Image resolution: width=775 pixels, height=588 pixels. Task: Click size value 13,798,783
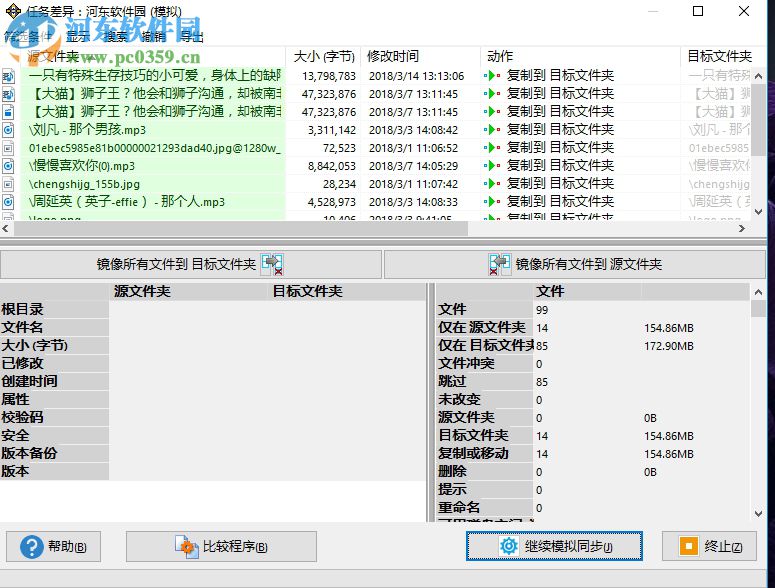pos(329,76)
